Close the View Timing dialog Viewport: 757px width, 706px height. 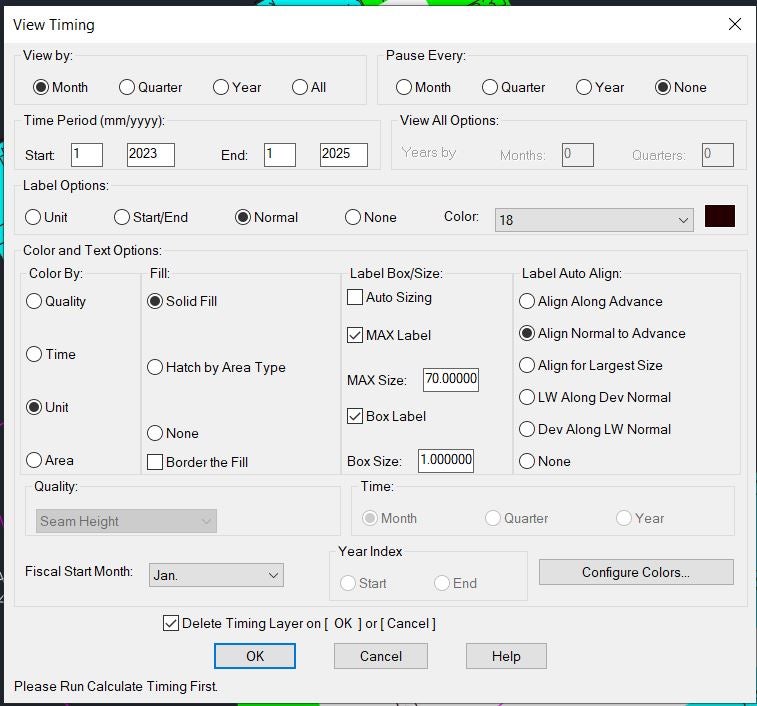[735, 24]
